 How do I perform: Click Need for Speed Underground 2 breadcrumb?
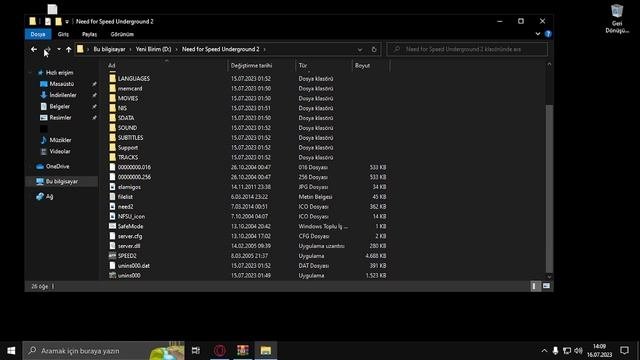click(x=220, y=49)
